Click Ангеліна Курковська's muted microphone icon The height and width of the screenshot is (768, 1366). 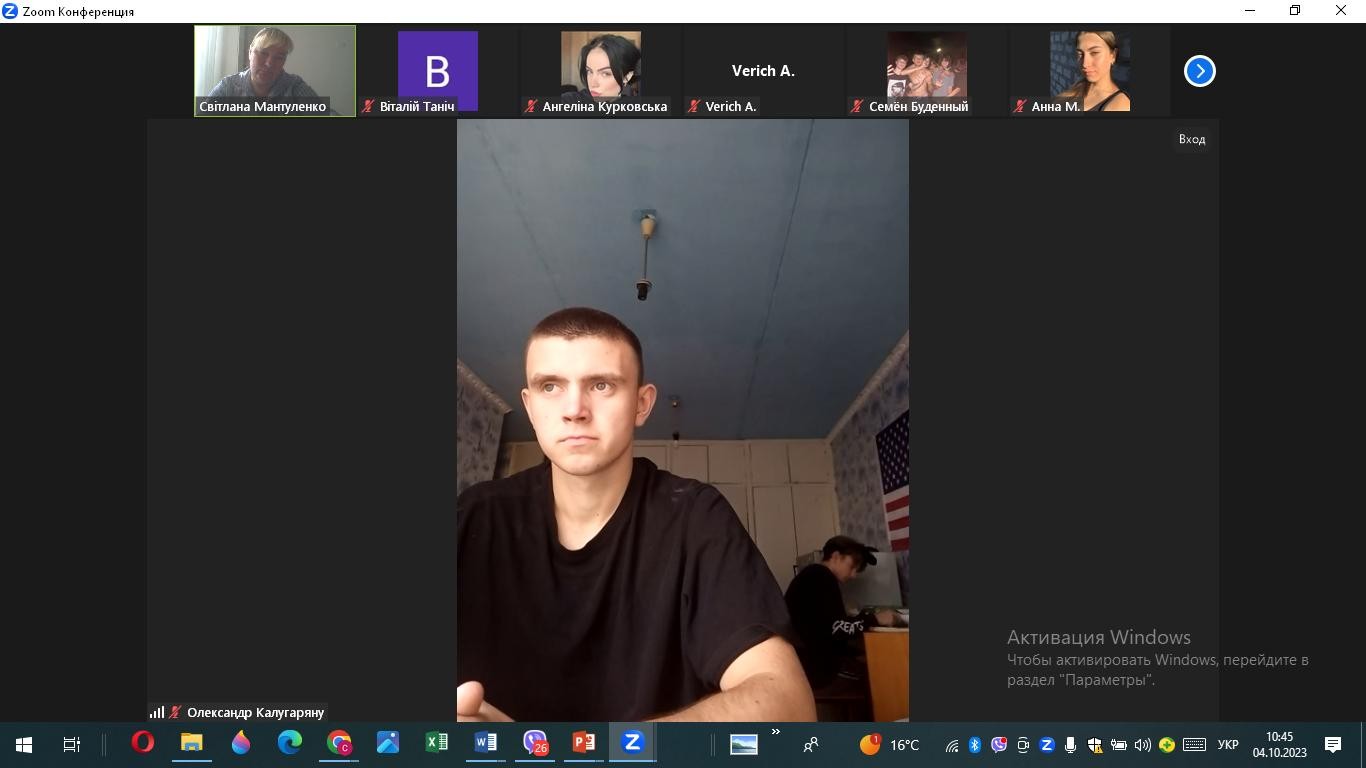point(531,106)
